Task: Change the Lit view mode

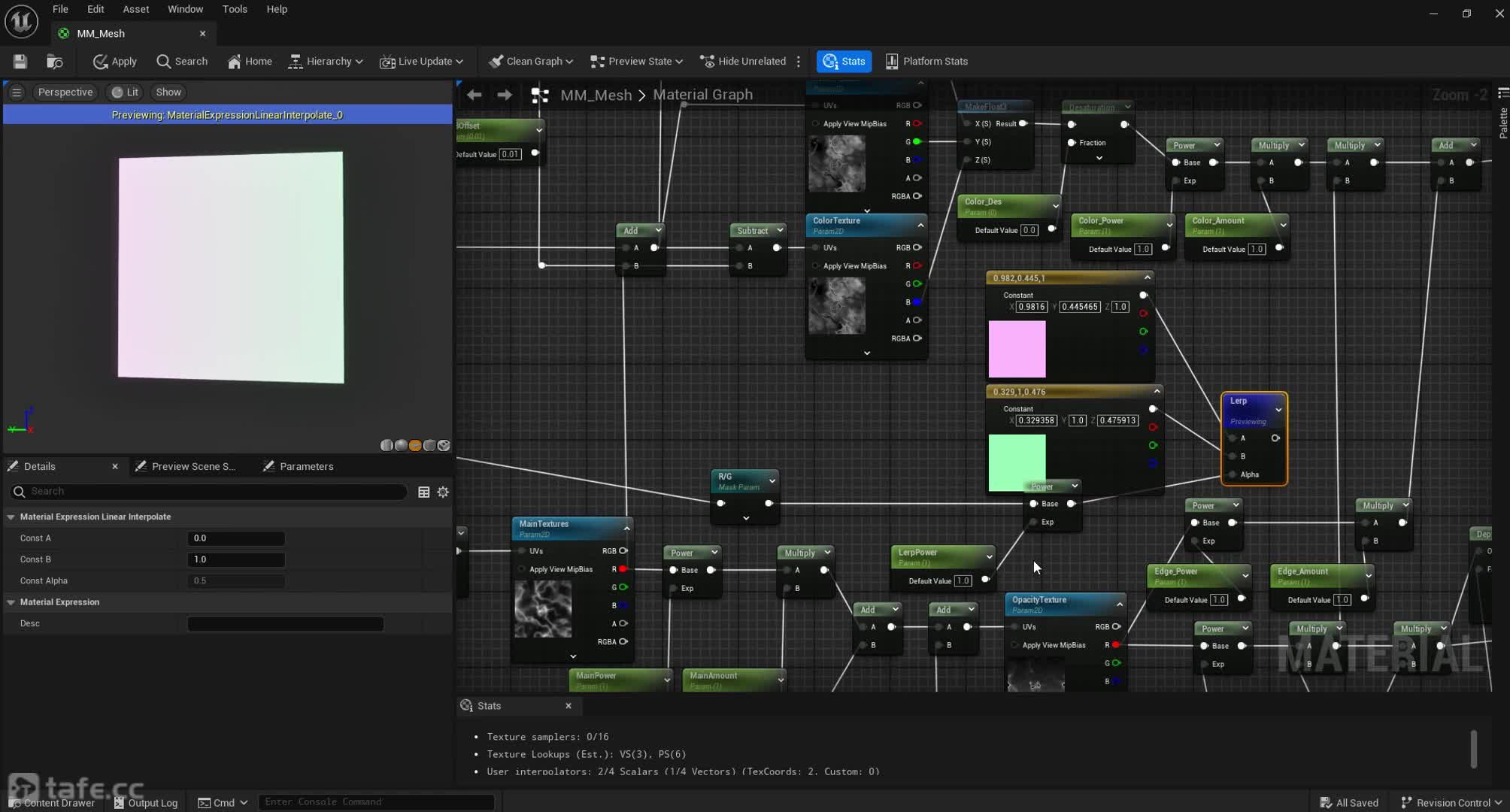Action: tap(125, 92)
